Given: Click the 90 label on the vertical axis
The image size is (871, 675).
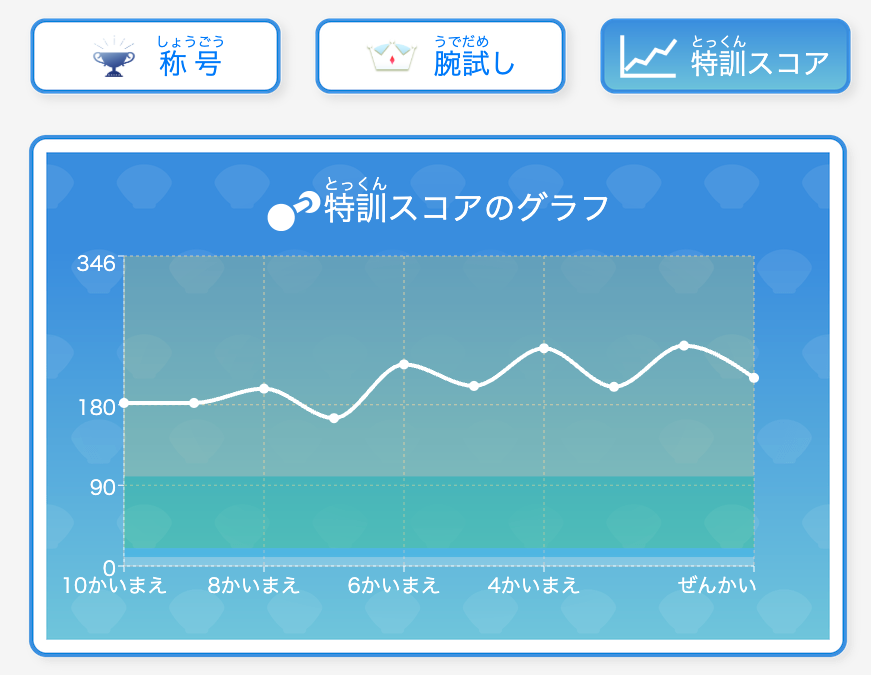Looking at the screenshot, I should 103,487.
